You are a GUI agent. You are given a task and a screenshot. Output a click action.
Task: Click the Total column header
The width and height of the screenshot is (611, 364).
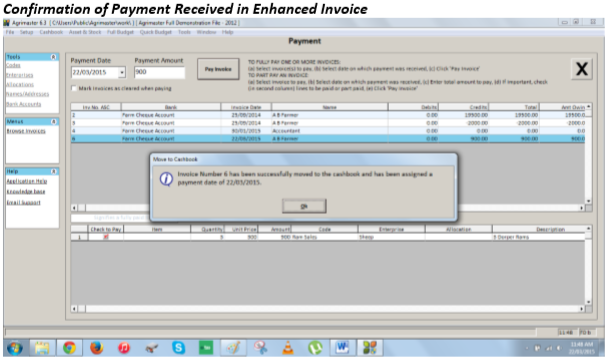click(x=514, y=107)
